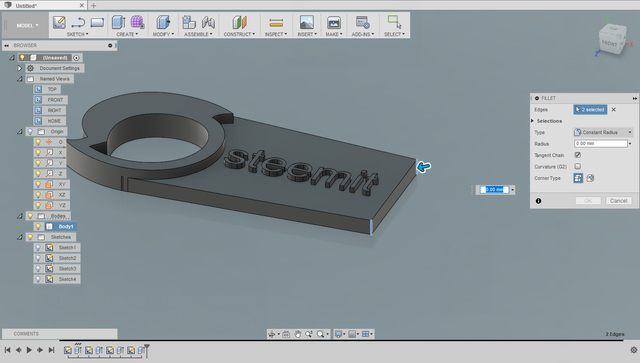Toggle visibility bulb of Sketch2
The width and height of the screenshot is (640, 363).
[x=38, y=258]
